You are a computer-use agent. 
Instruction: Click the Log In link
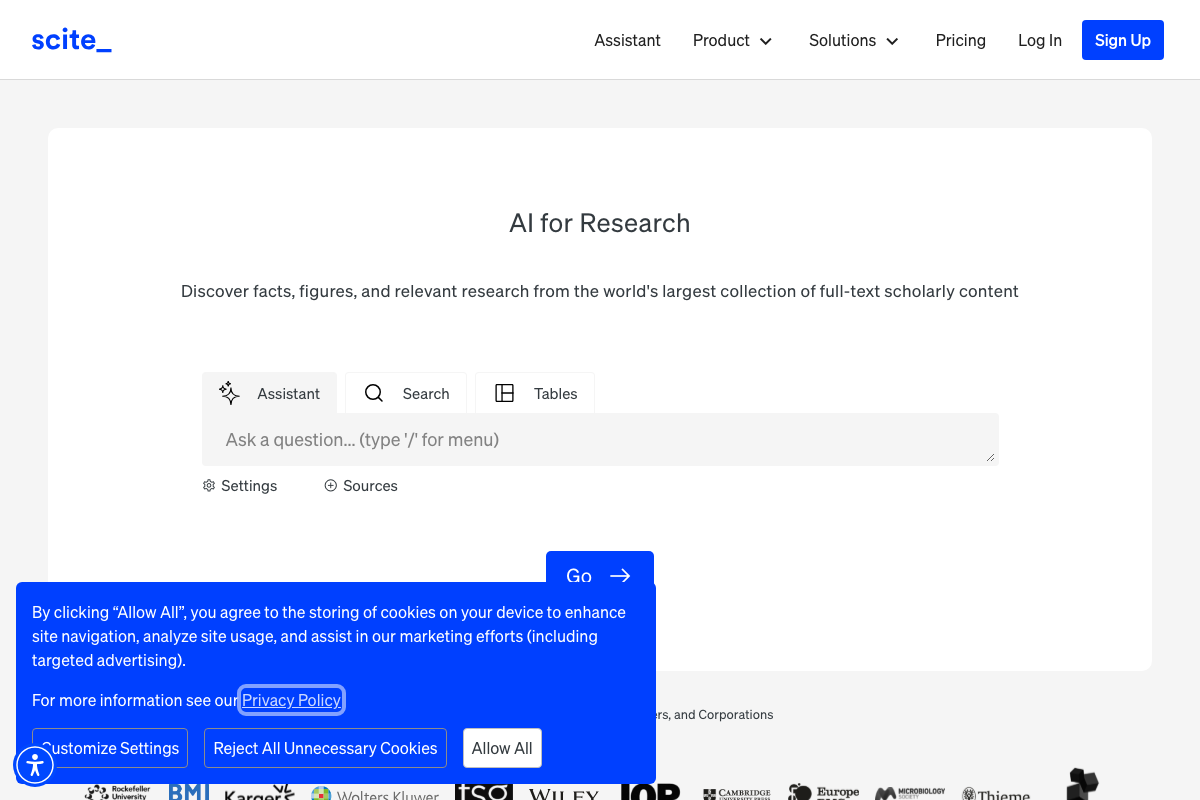coord(1039,40)
